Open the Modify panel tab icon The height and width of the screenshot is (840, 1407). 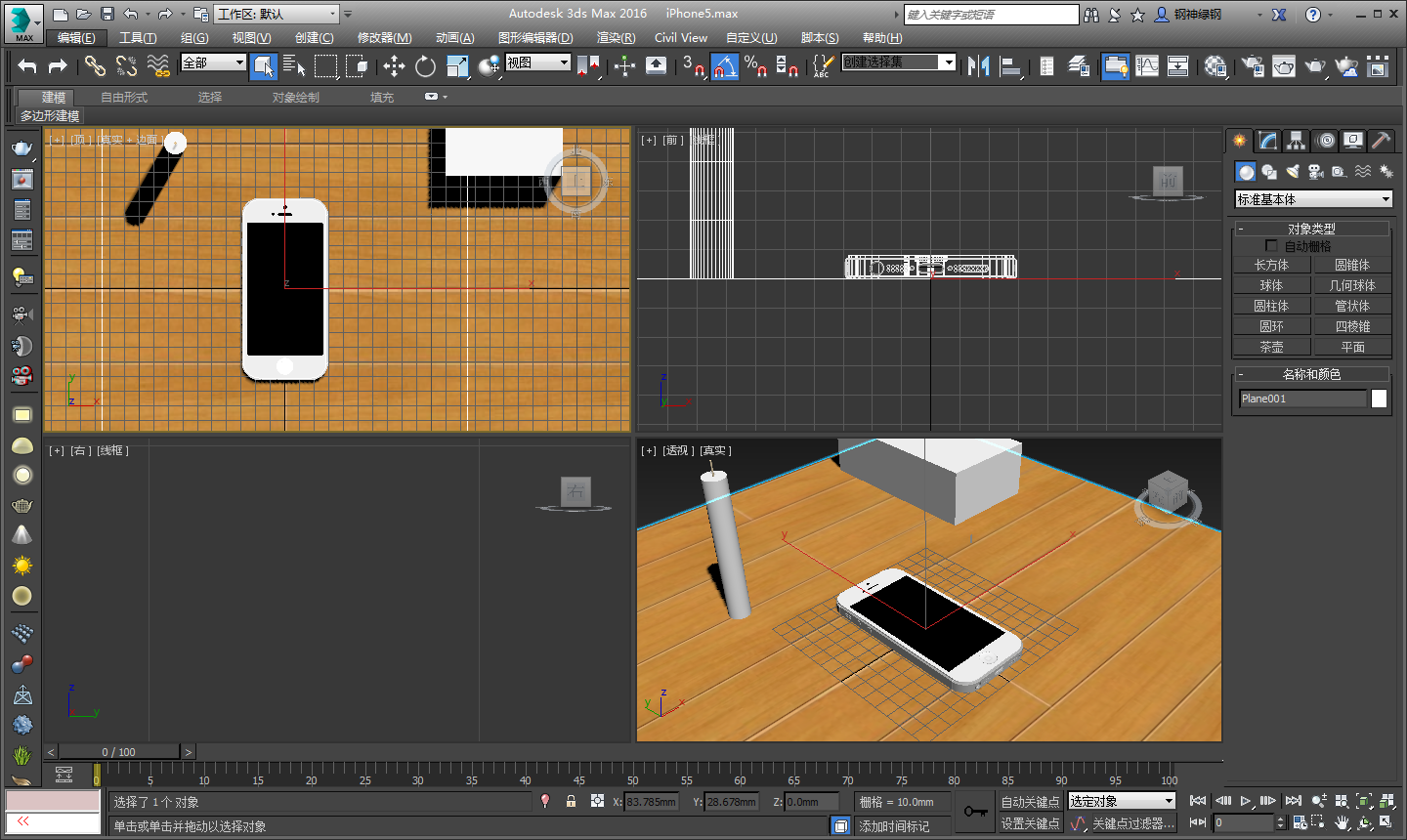coord(1267,141)
